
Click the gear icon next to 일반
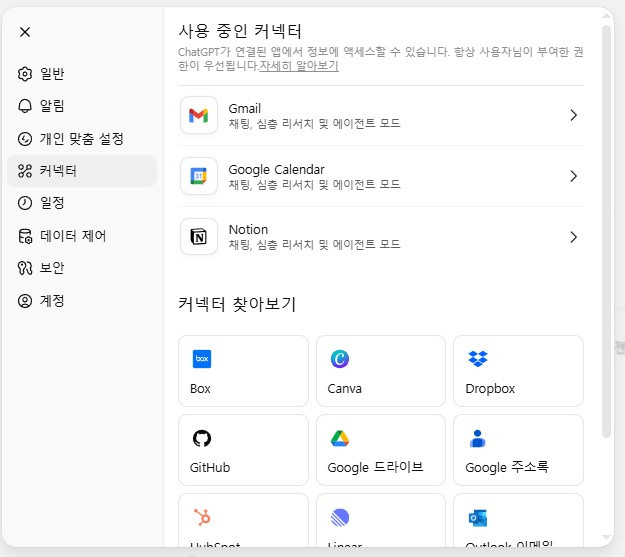point(25,74)
